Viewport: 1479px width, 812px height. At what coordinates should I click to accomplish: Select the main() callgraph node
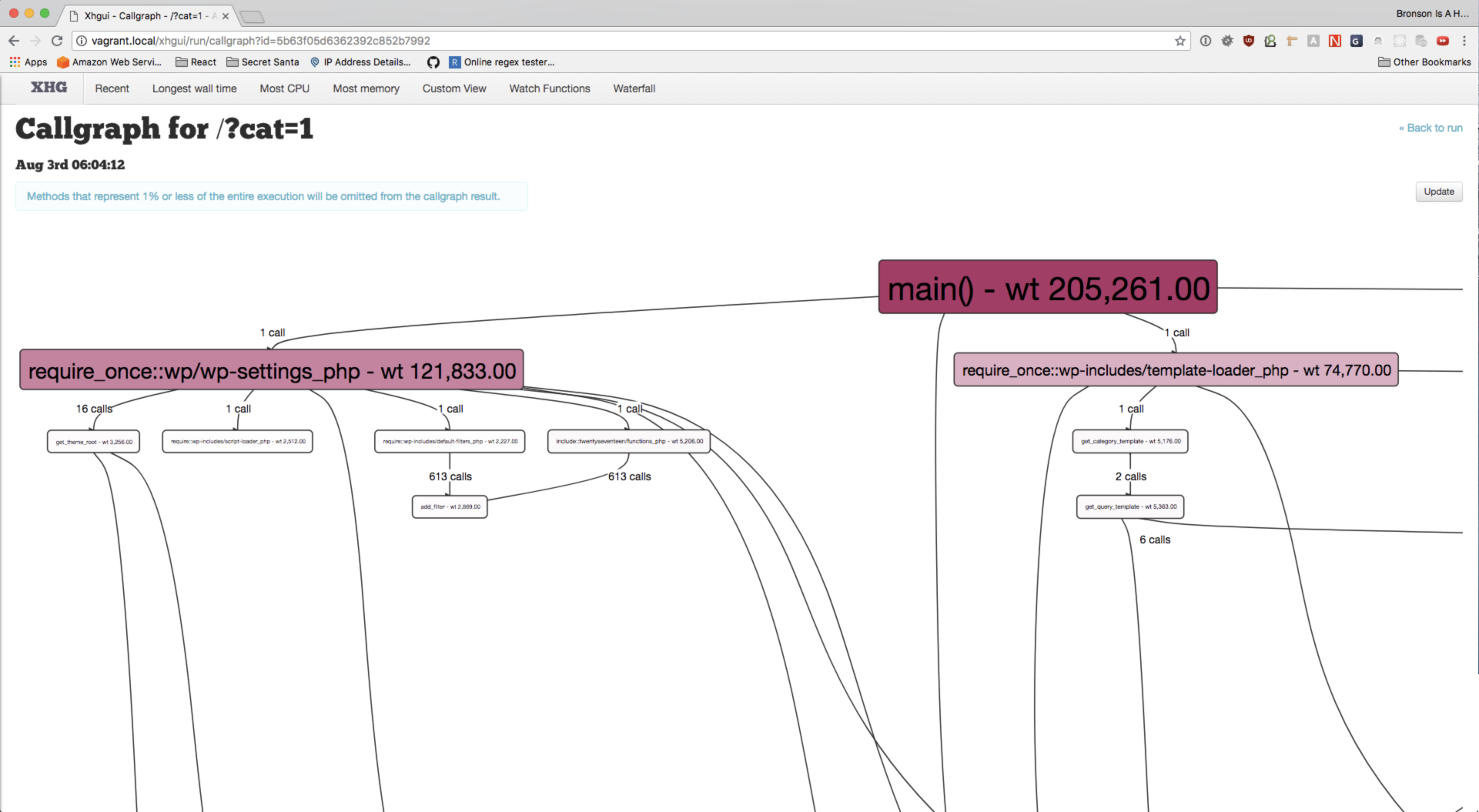[1048, 287]
